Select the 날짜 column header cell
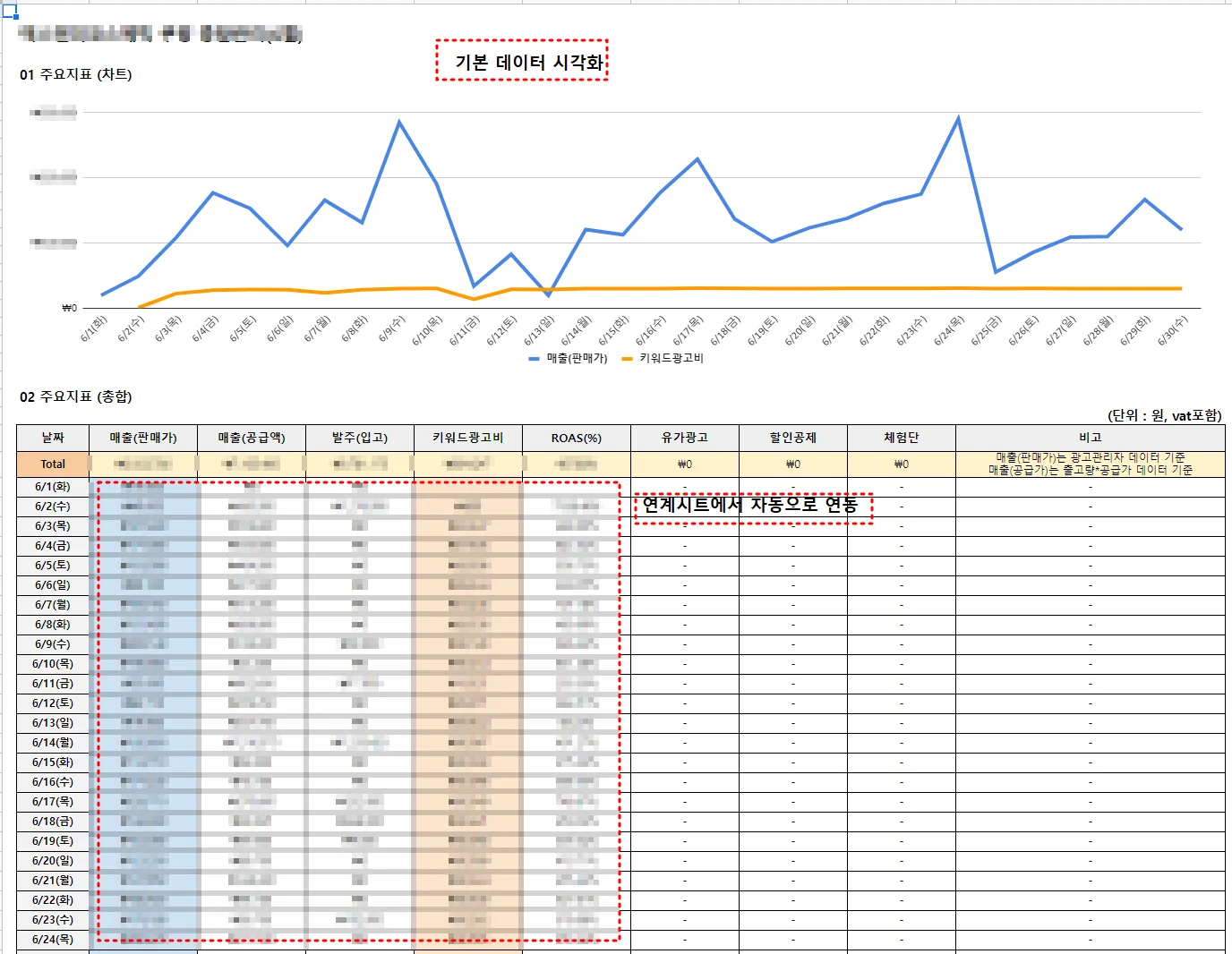 tap(53, 438)
